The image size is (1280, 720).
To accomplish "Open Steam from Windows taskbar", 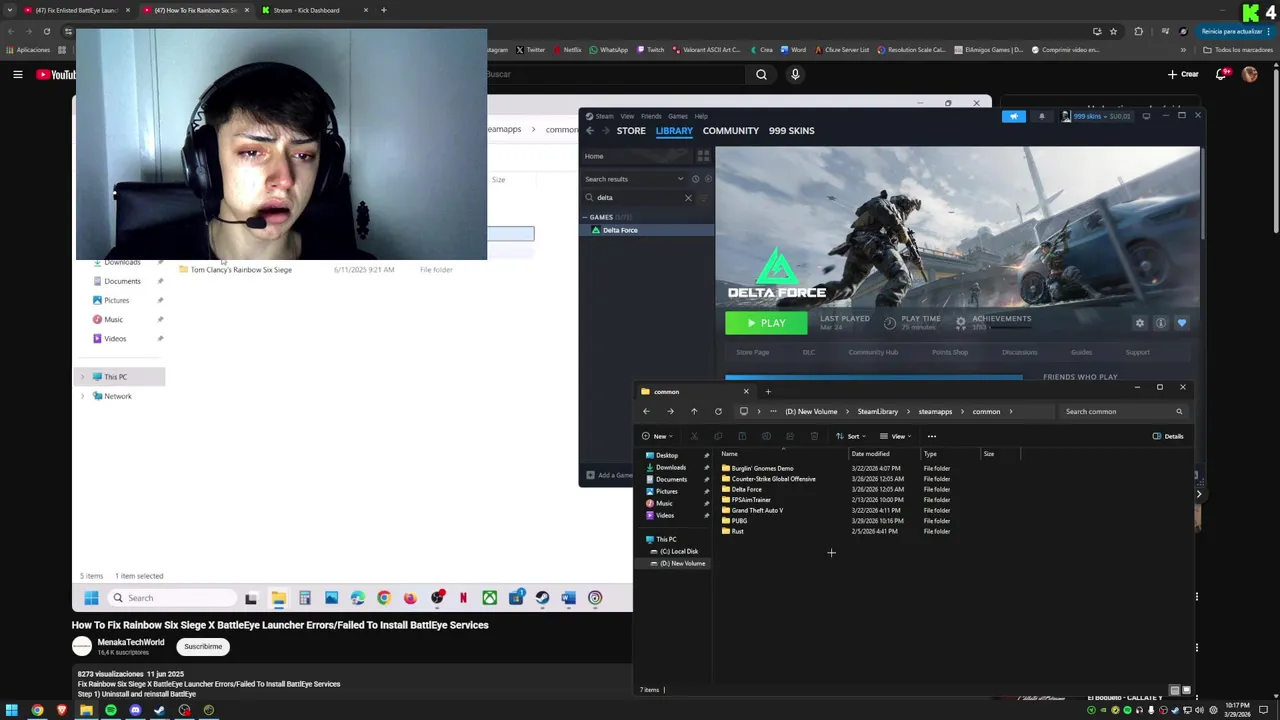I will pyautogui.click(x=159, y=711).
